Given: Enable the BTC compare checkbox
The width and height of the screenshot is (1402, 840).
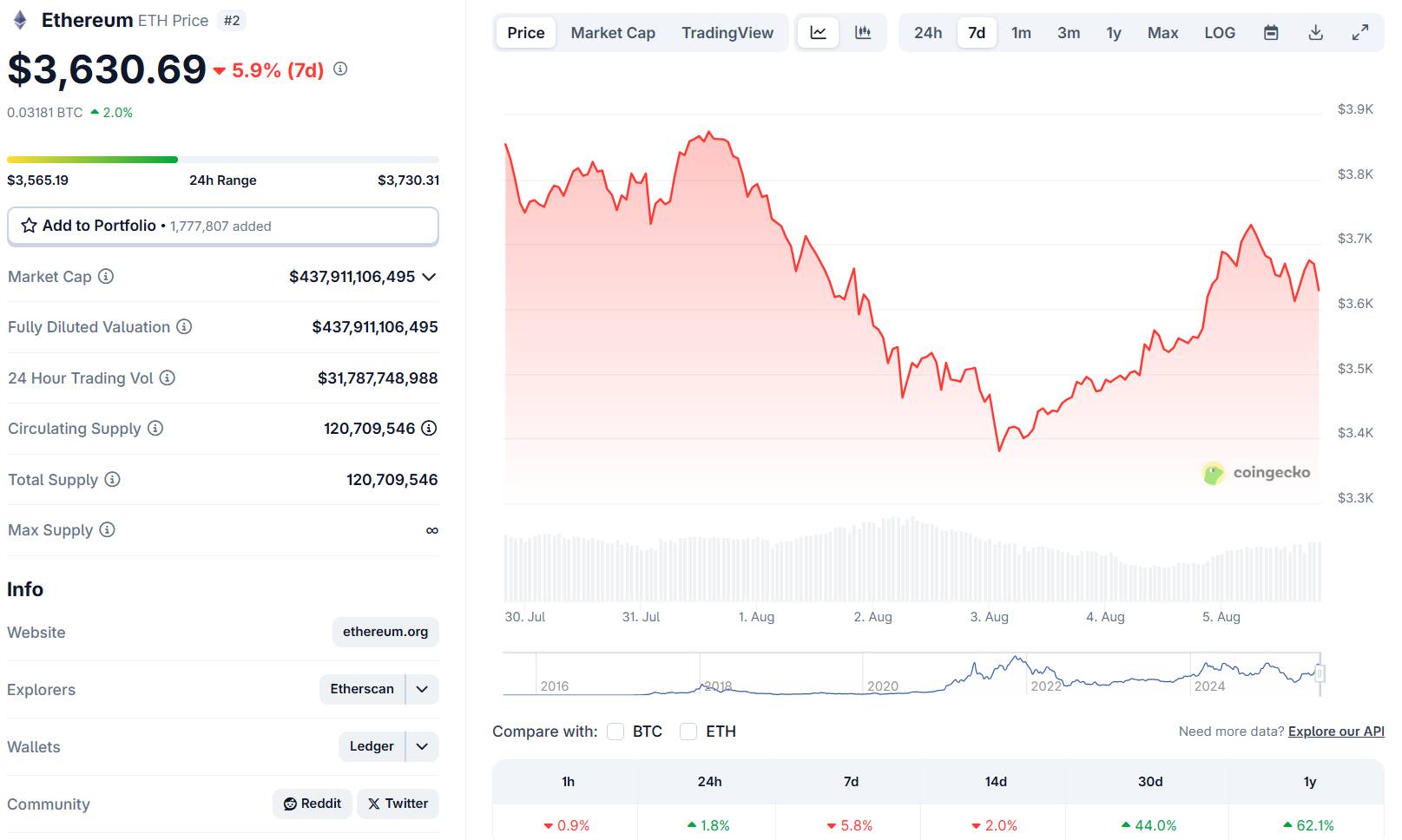Looking at the screenshot, I should pos(615,732).
